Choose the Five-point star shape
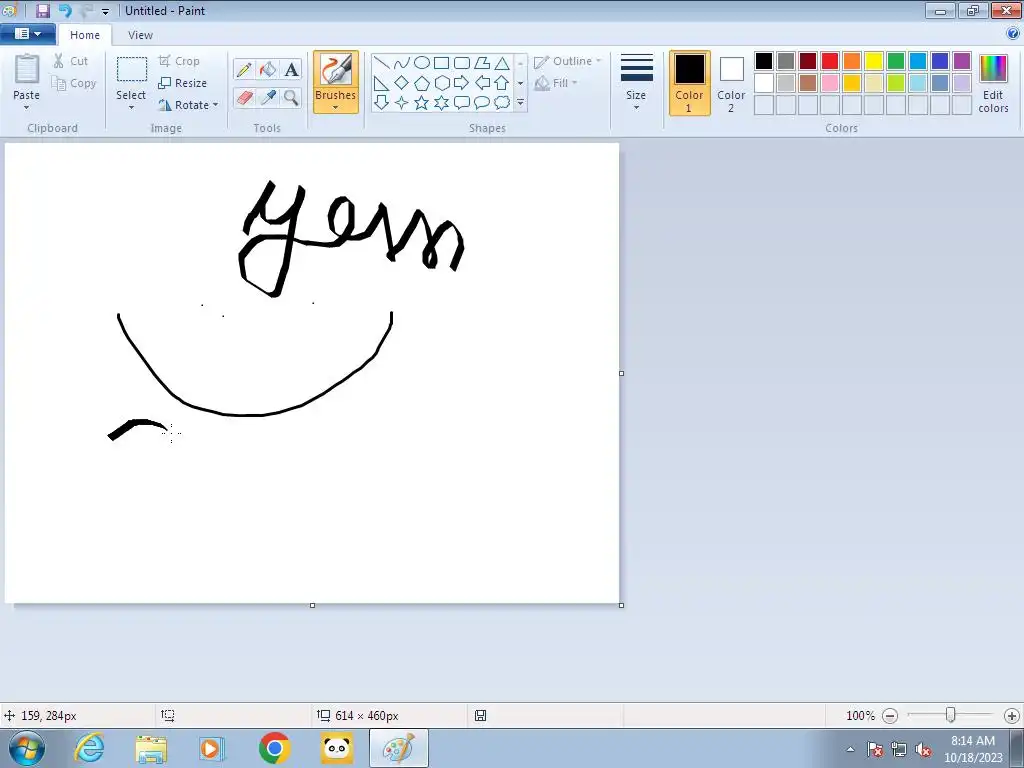Screen dimensions: 1024x768 [x=422, y=103]
